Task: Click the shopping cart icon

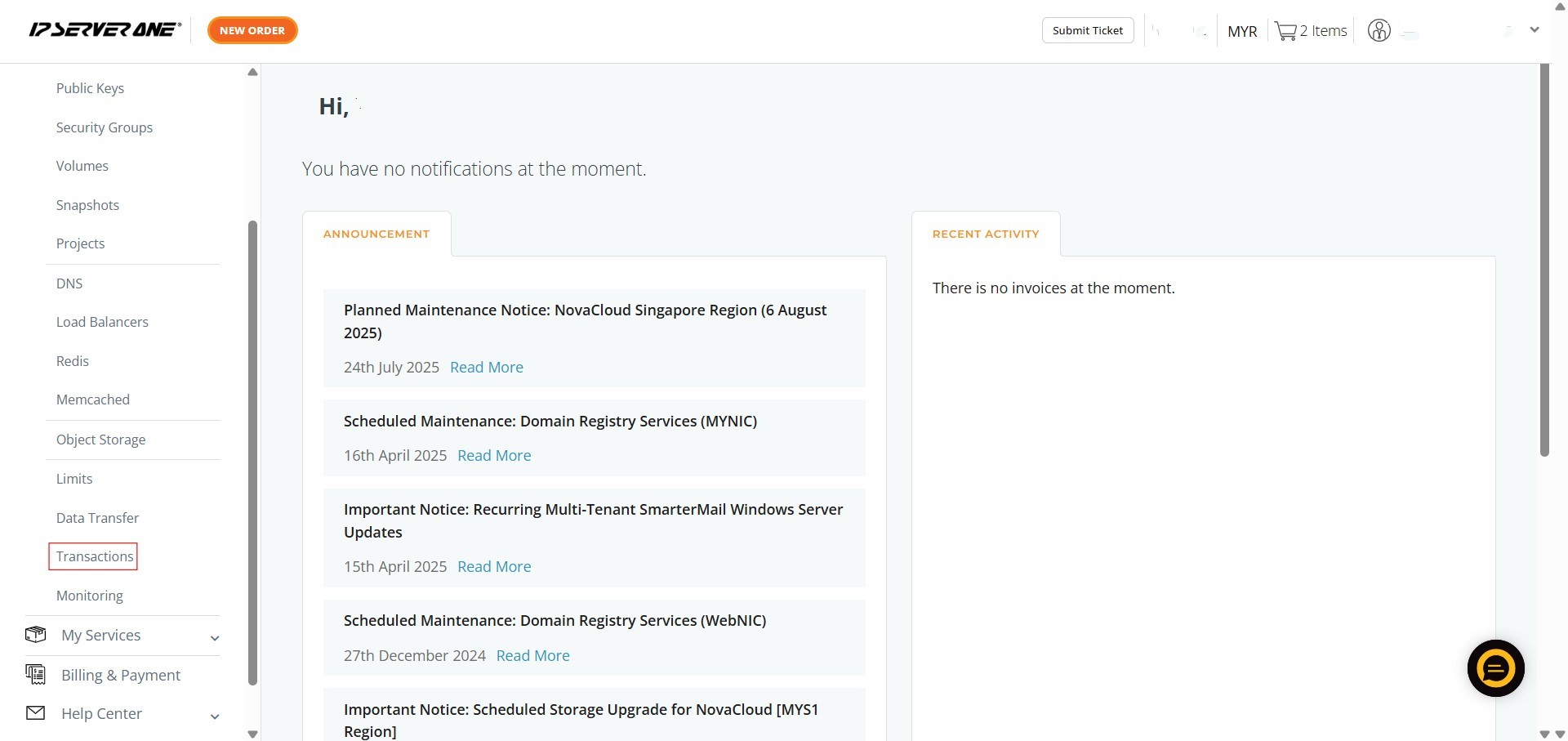Action: [x=1285, y=31]
